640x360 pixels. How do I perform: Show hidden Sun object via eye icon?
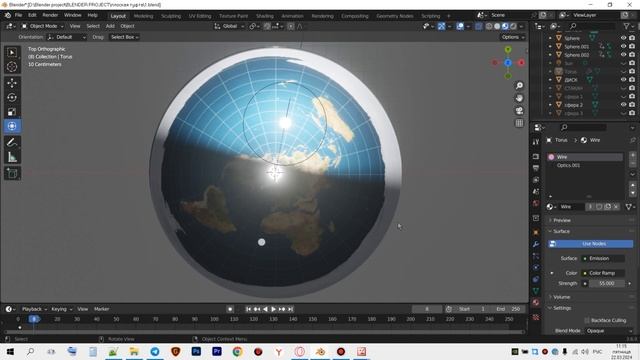click(x=623, y=63)
